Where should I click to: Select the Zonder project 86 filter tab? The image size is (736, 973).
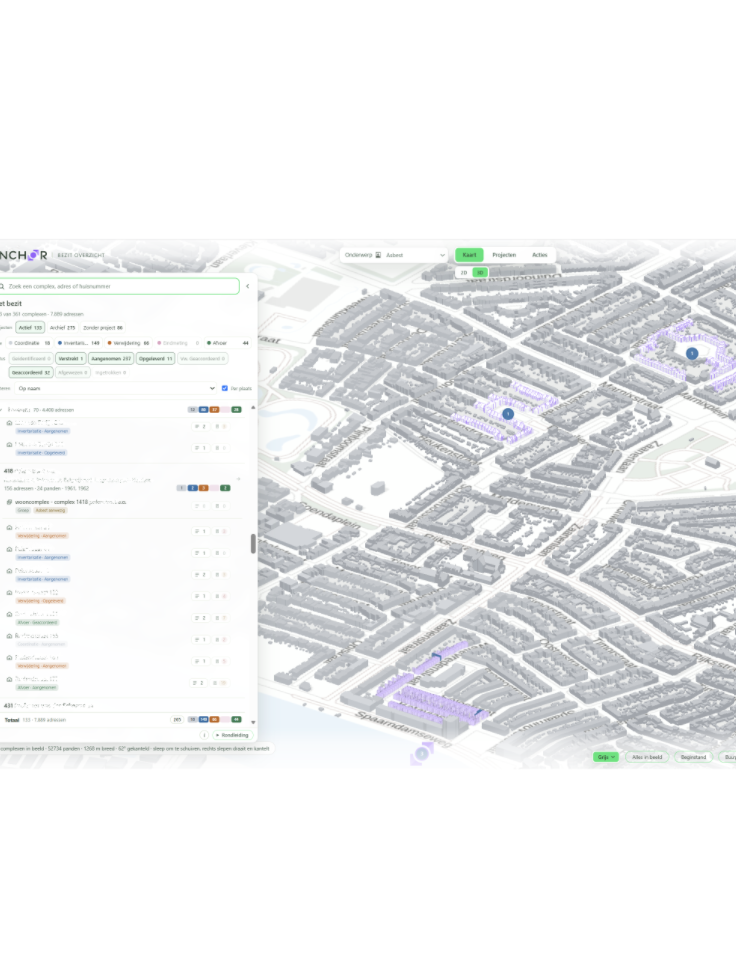point(102,328)
